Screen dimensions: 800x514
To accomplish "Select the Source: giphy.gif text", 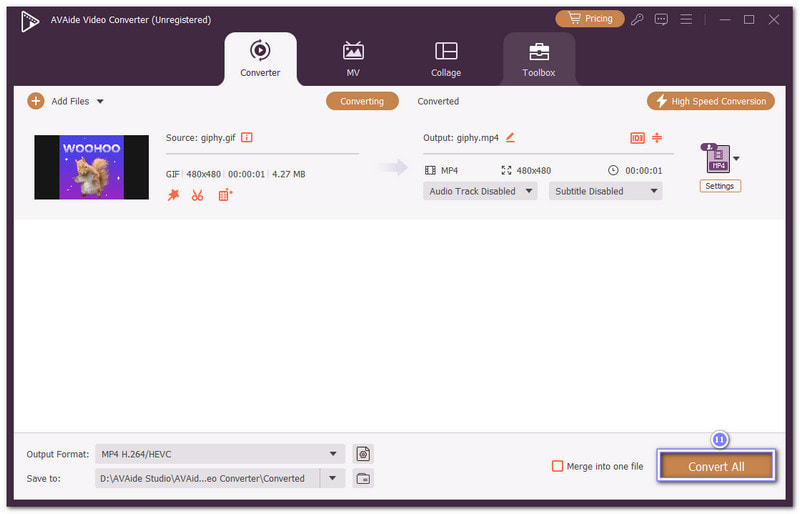I will (x=201, y=137).
